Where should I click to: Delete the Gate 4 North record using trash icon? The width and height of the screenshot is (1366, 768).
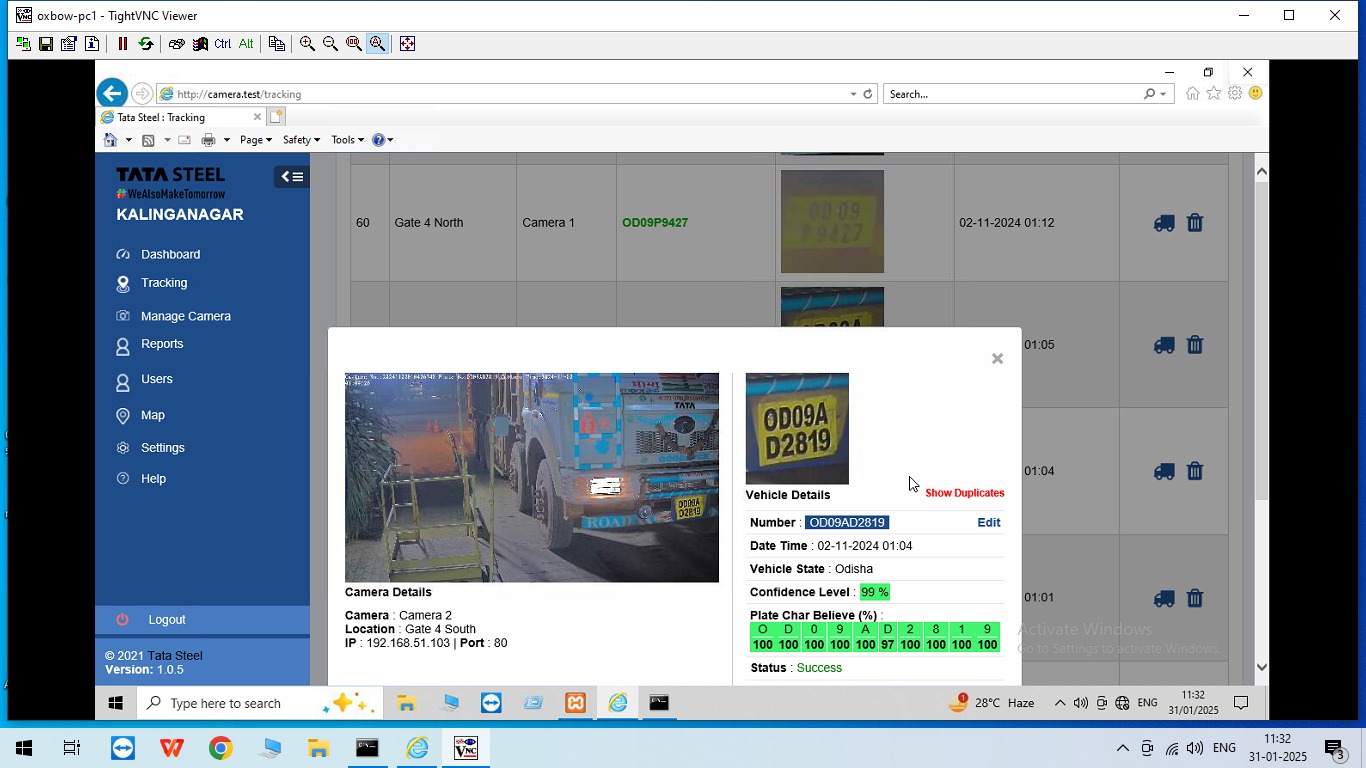[1195, 223]
